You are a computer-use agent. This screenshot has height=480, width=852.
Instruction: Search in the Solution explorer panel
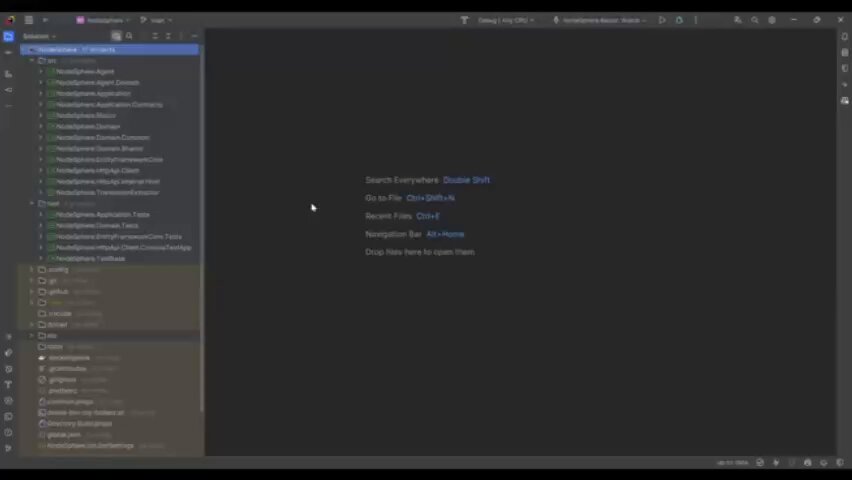coord(129,36)
